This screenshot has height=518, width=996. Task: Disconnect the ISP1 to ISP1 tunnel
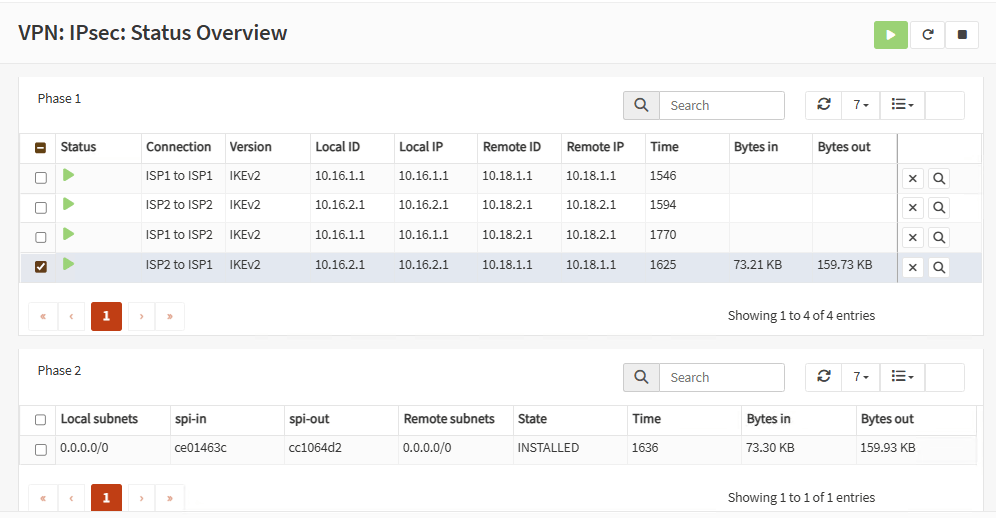912,179
